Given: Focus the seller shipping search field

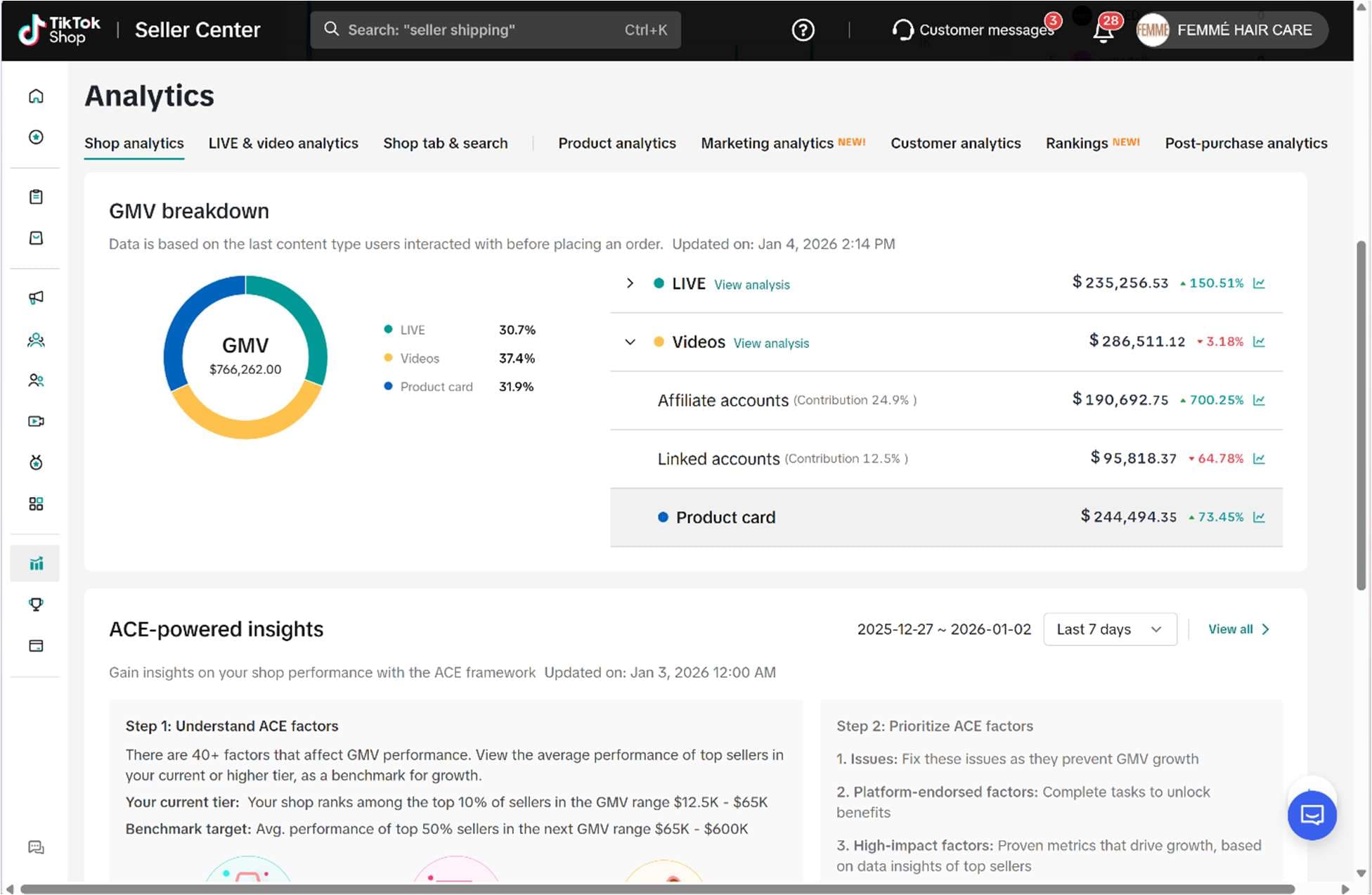Looking at the screenshot, I should [x=496, y=30].
